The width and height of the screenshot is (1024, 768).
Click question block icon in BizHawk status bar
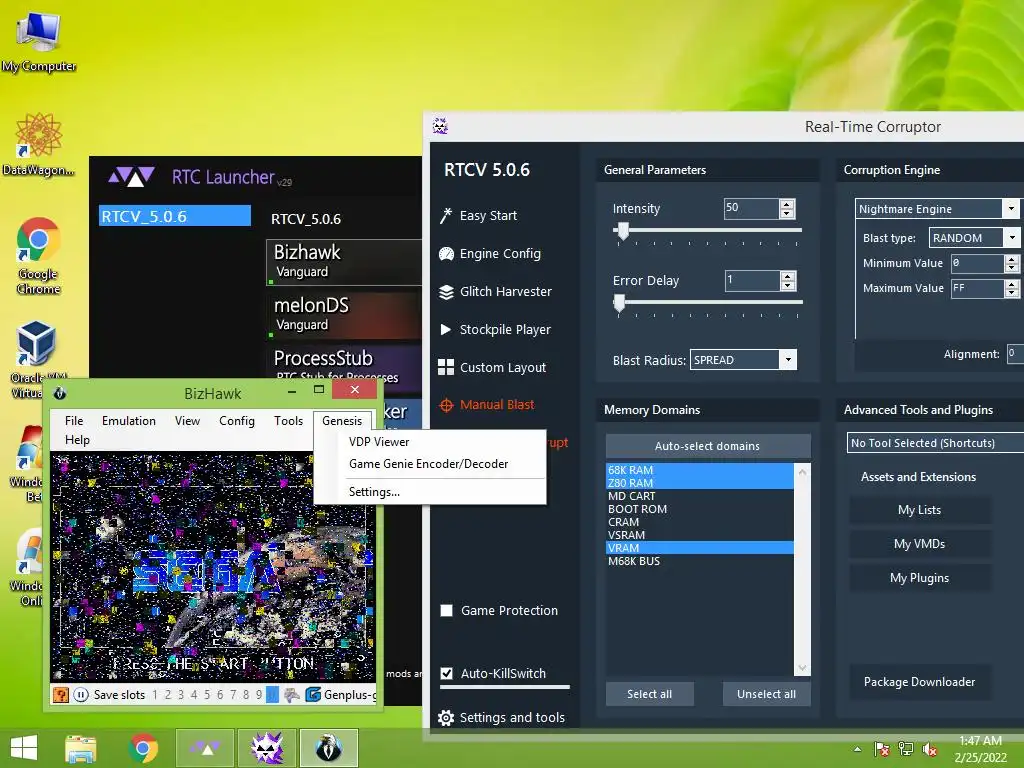(61, 695)
